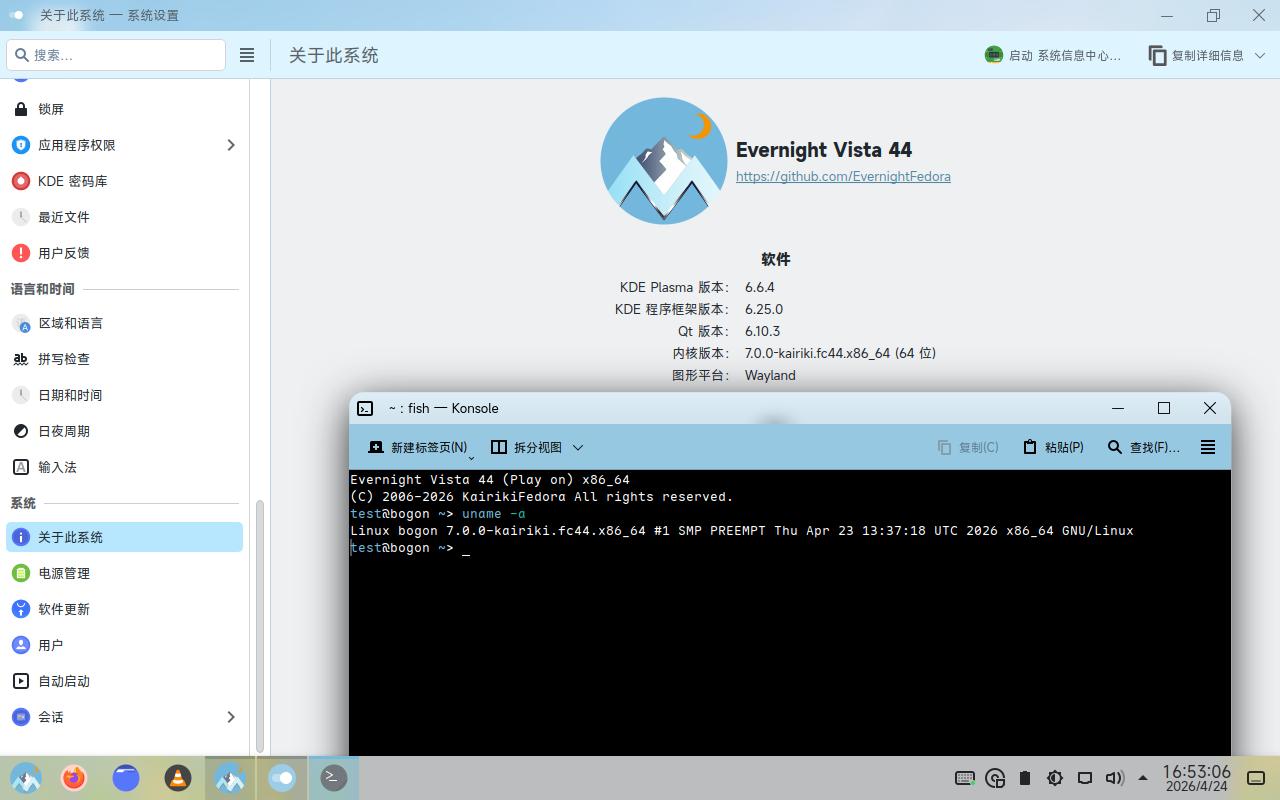The height and width of the screenshot is (800, 1280).
Task: Click the kernel version value 7.0.0-kairiki
Action: tap(840, 353)
